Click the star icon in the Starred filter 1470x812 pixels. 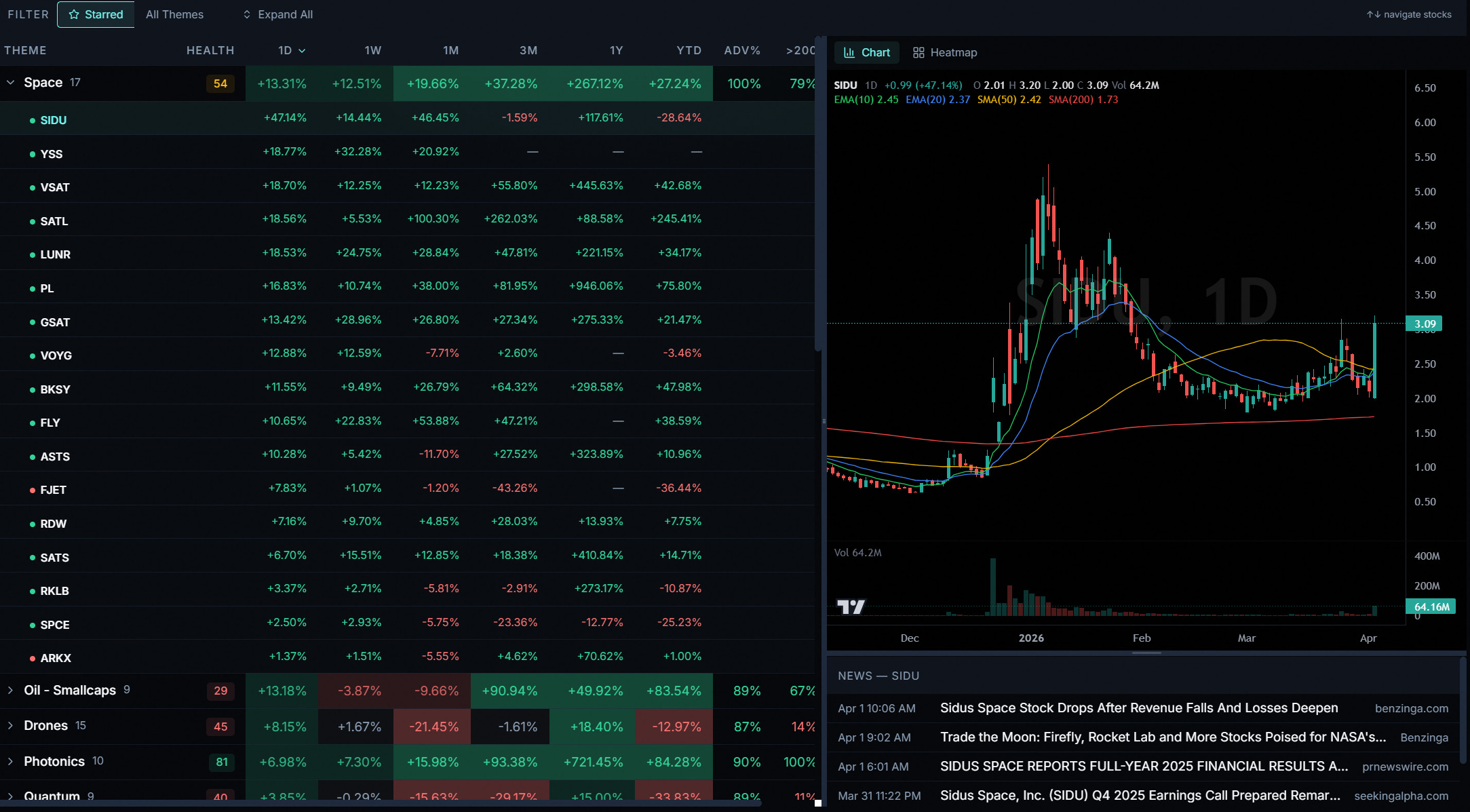pos(74,14)
